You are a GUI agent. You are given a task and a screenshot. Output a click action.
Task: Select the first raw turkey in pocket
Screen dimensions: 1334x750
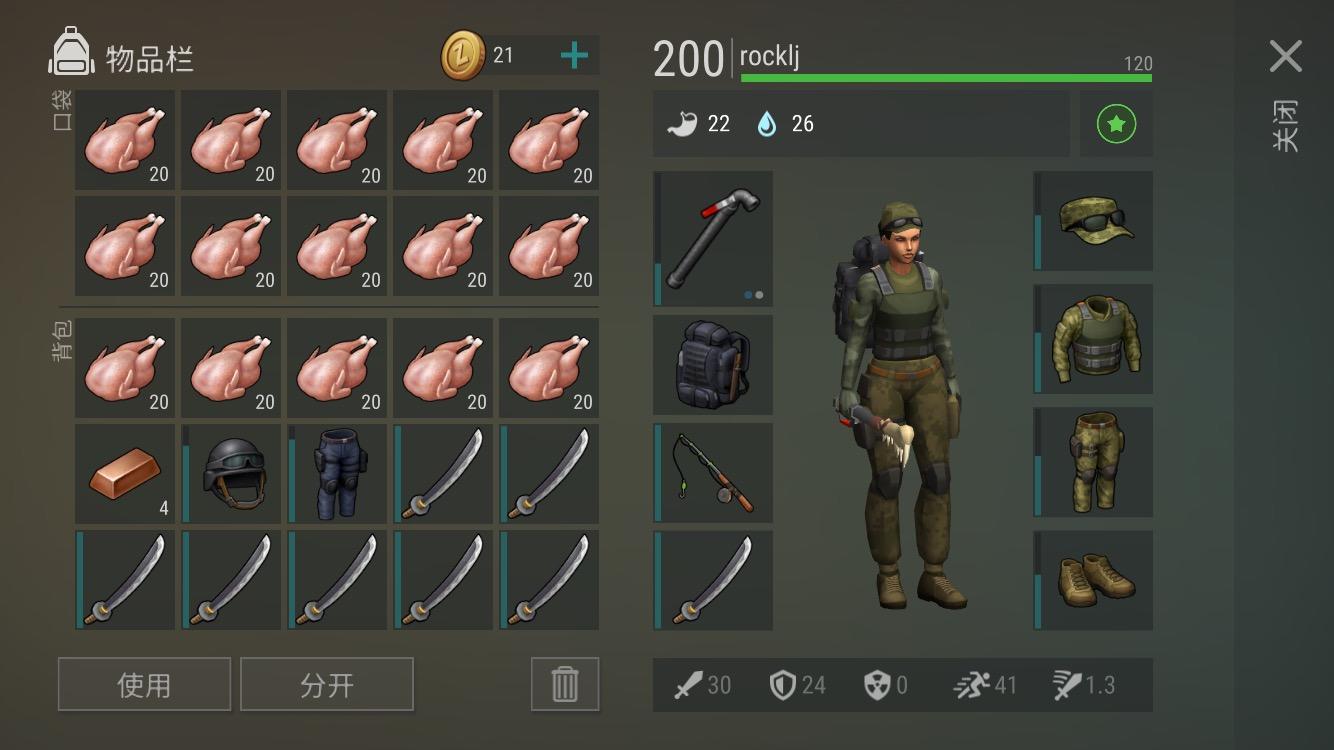[125, 140]
